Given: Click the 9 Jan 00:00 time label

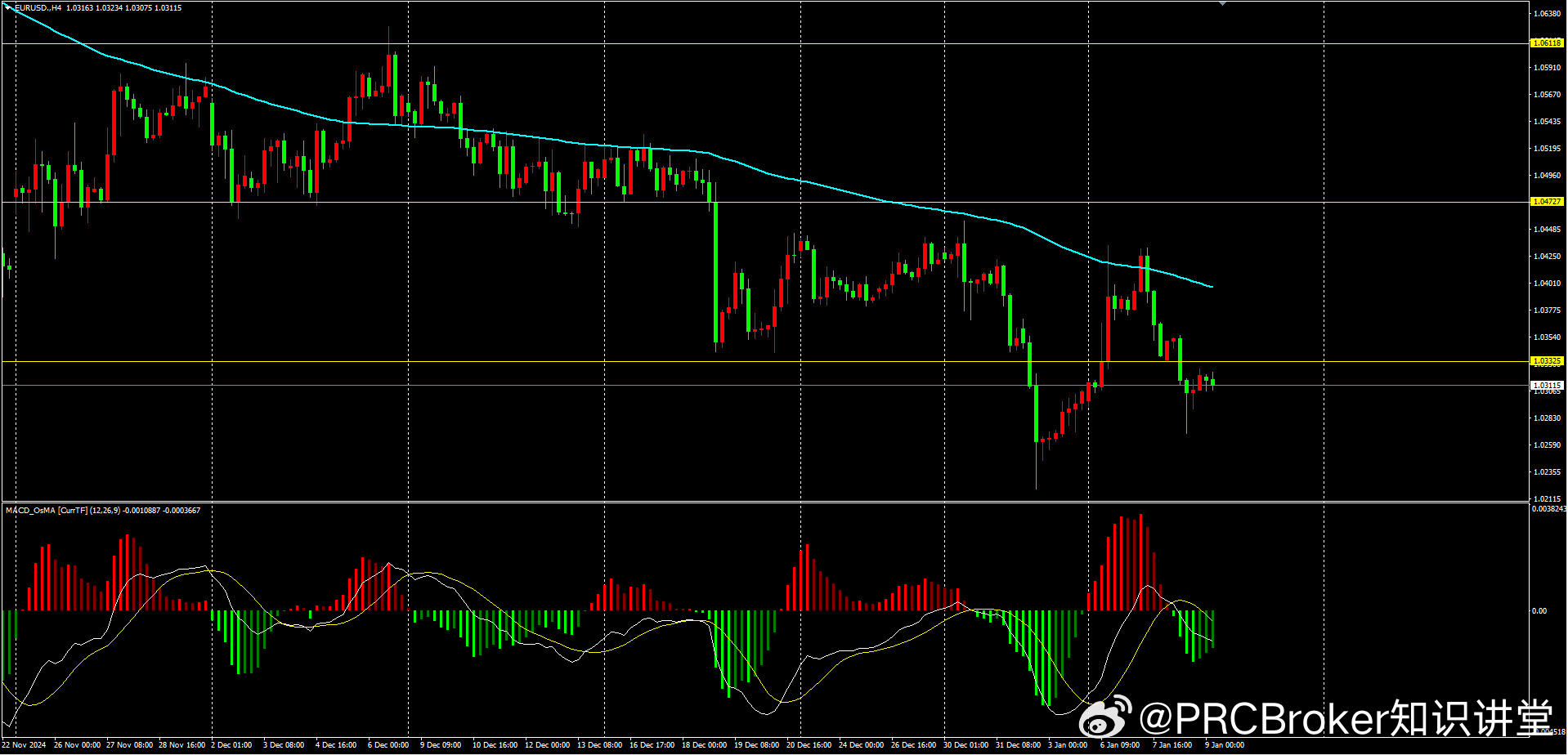Looking at the screenshot, I should (x=1224, y=745).
